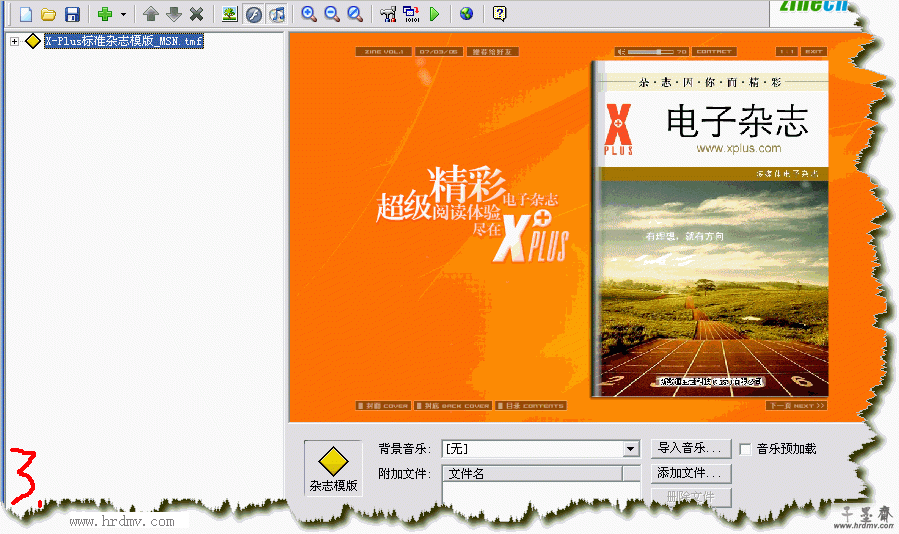Click 添加文件... add file button
This screenshot has width=899, height=534.
691,473
